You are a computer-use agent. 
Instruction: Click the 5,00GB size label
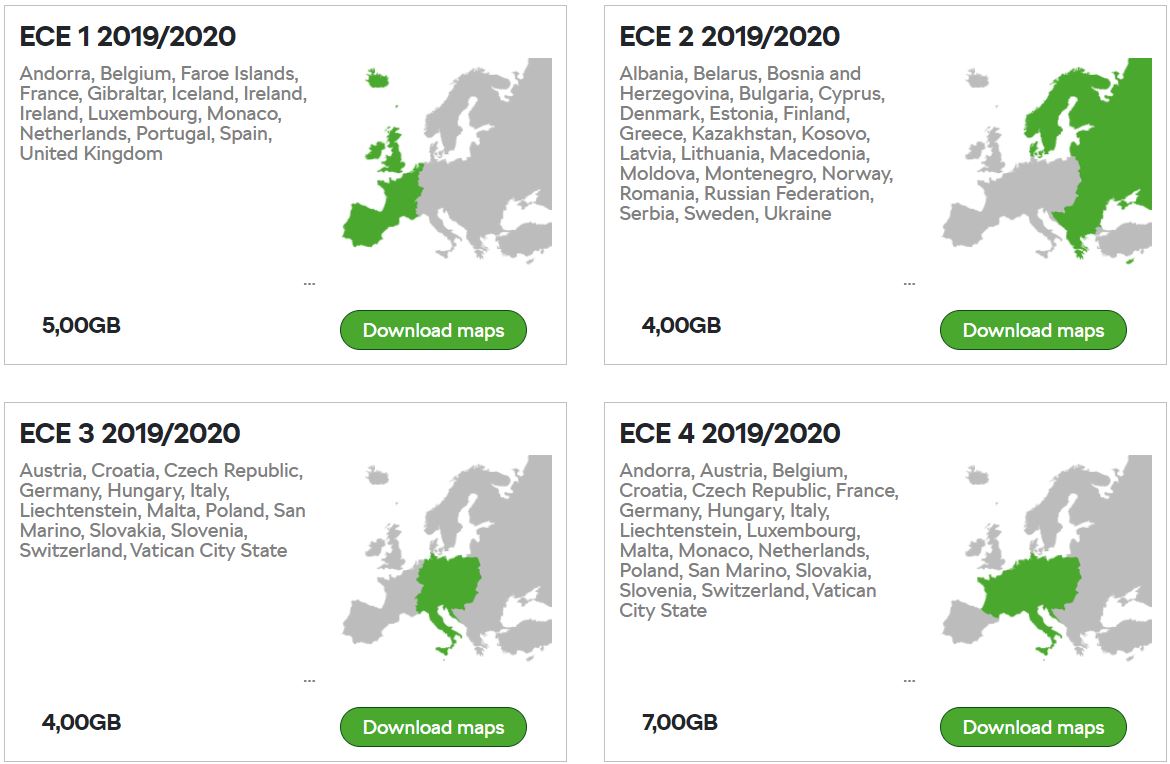(x=81, y=326)
